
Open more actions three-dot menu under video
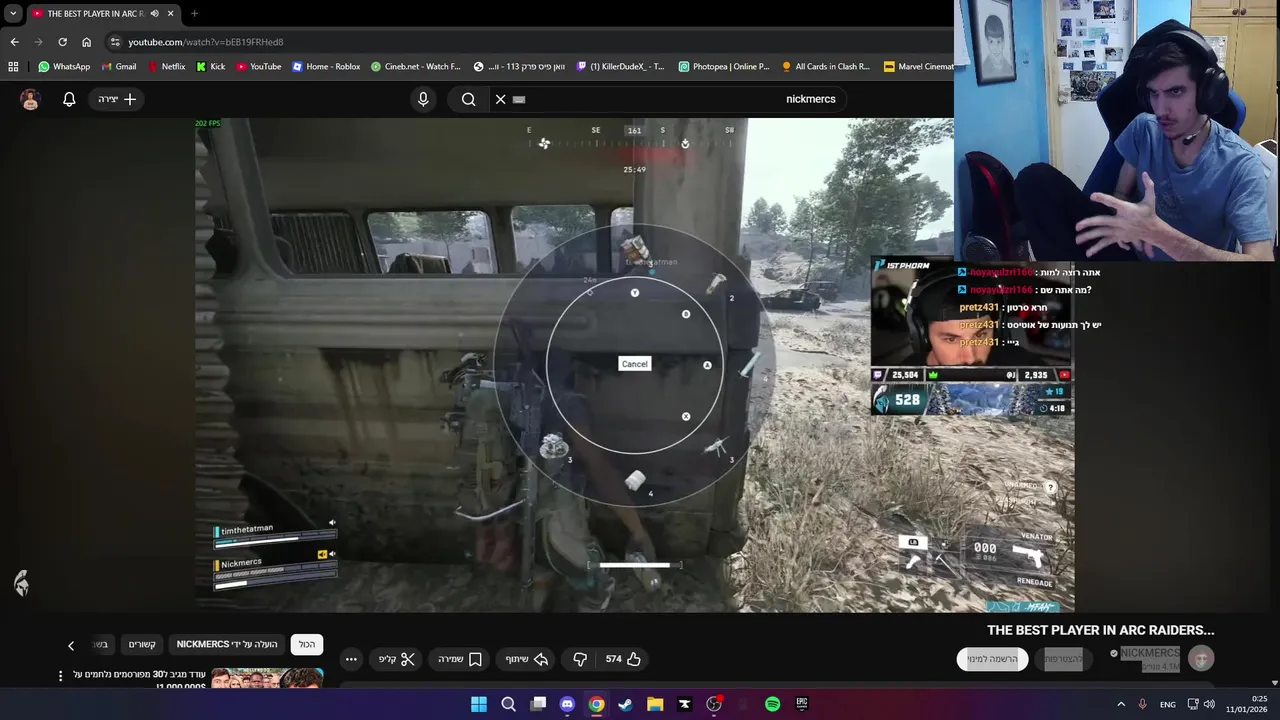coord(351,659)
